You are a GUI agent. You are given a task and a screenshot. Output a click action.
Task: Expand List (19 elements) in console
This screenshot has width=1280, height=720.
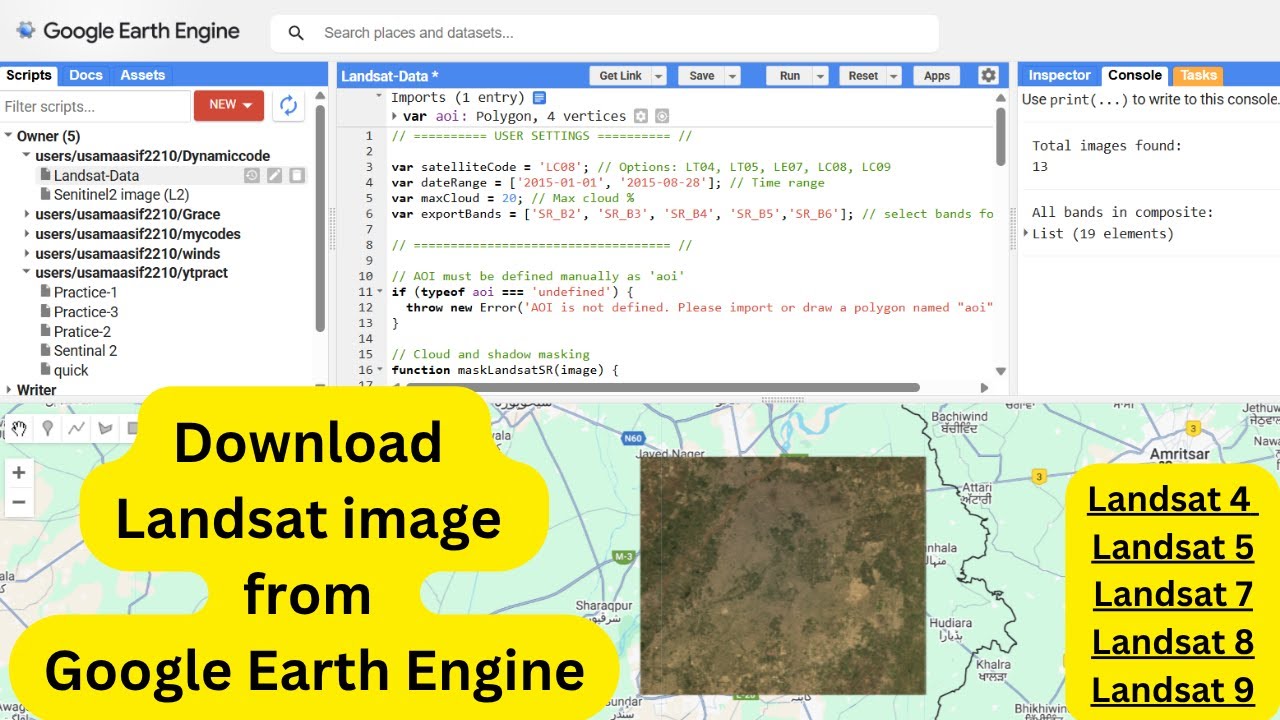point(1026,233)
